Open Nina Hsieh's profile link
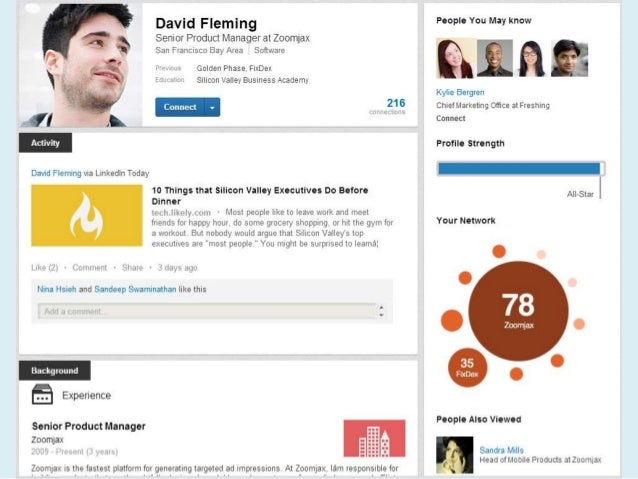This screenshot has height=479, width=638. click(57, 289)
